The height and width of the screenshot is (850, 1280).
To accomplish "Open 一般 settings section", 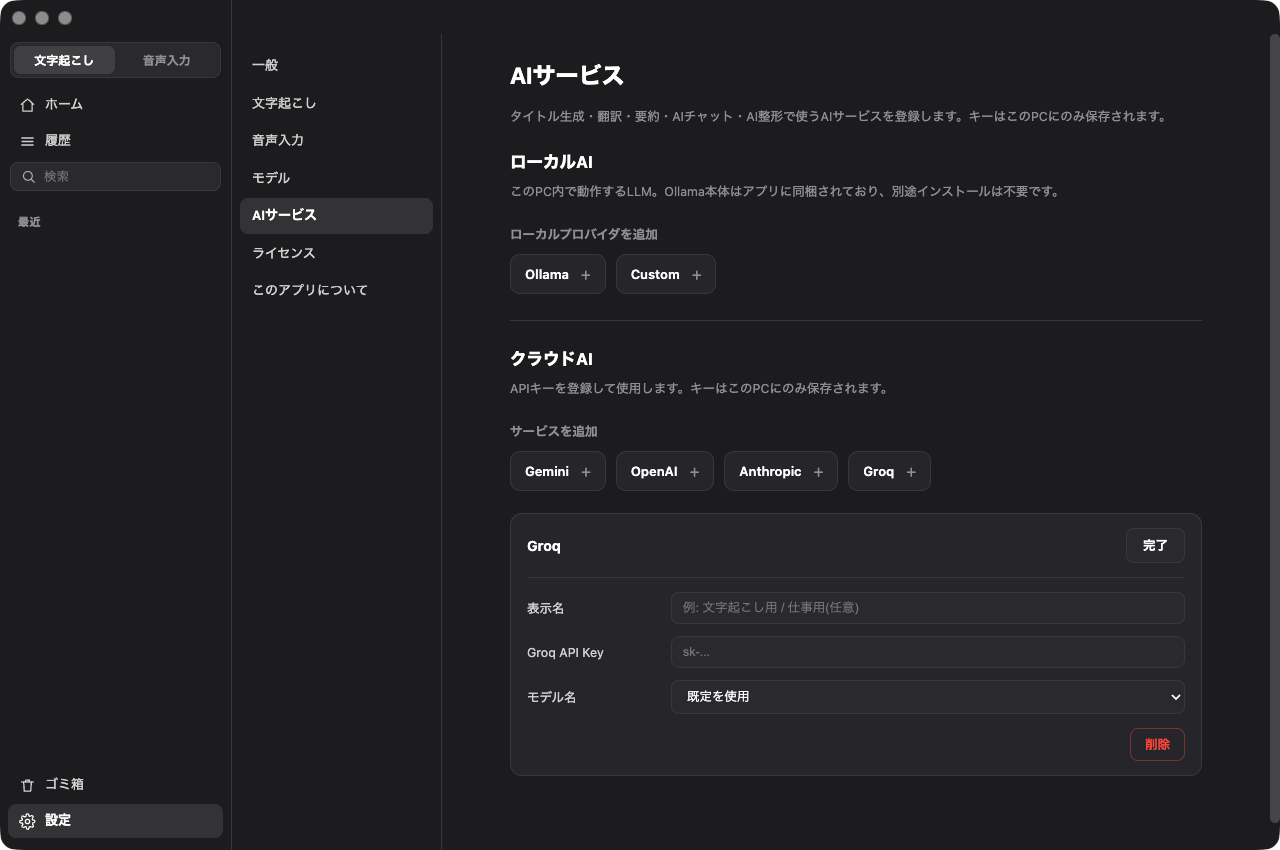I will [336, 65].
